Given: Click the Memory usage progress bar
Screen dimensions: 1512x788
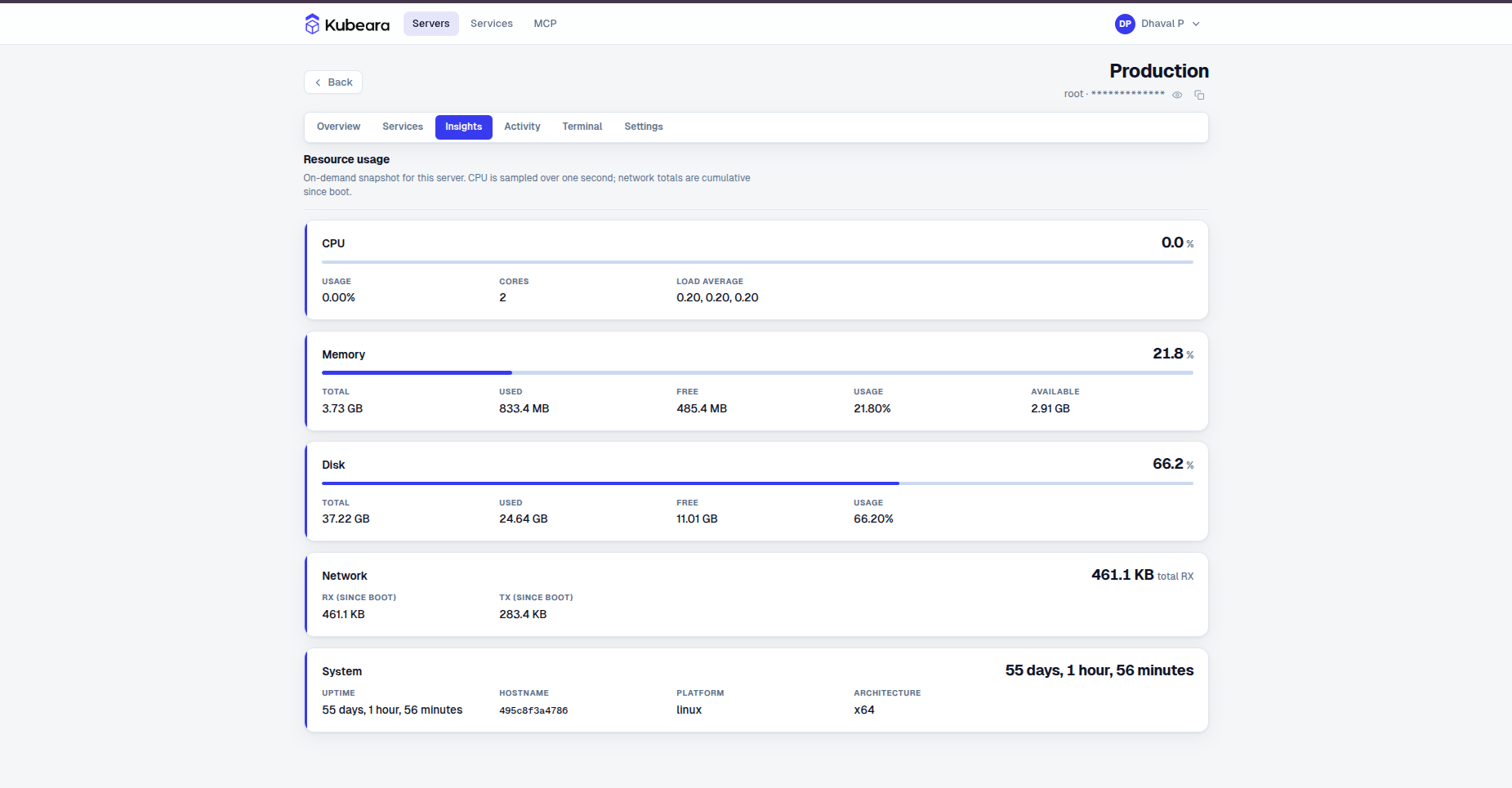Looking at the screenshot, I should tap(757, 372).
